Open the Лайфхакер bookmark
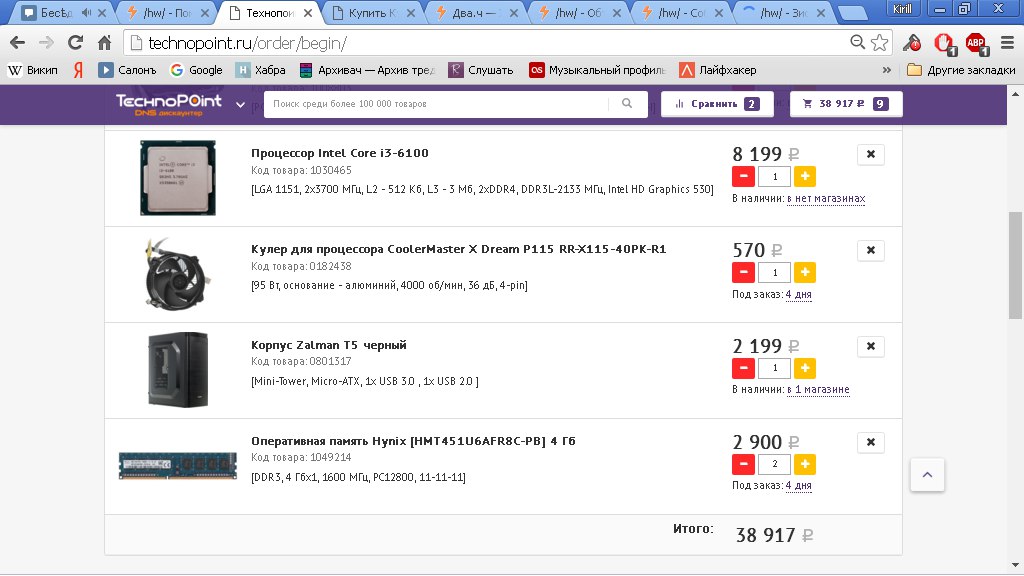This screenshot has height=576, width=1024. 718,70
